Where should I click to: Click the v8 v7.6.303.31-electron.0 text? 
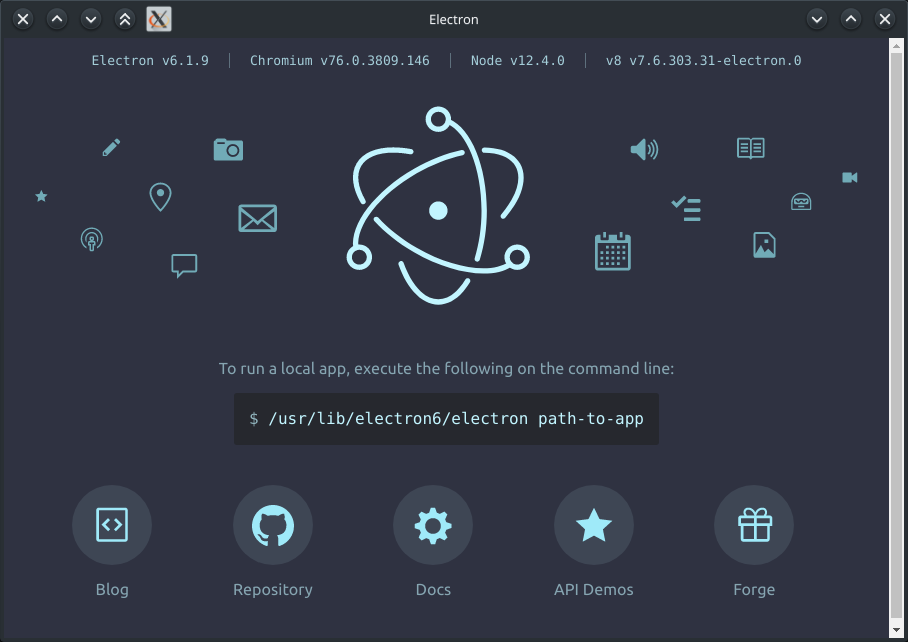pos(704,60)
